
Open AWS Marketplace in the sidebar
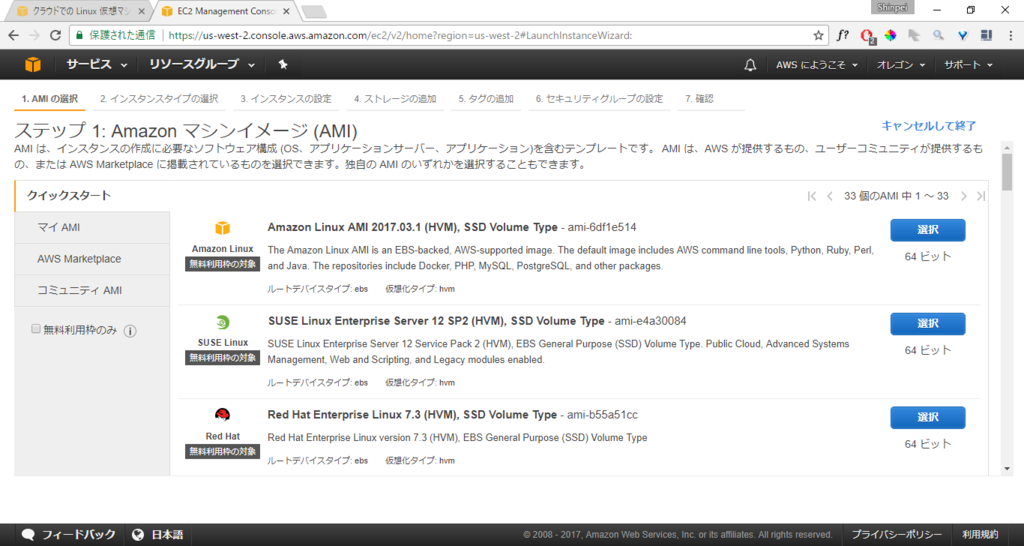(x=92, y=259)
